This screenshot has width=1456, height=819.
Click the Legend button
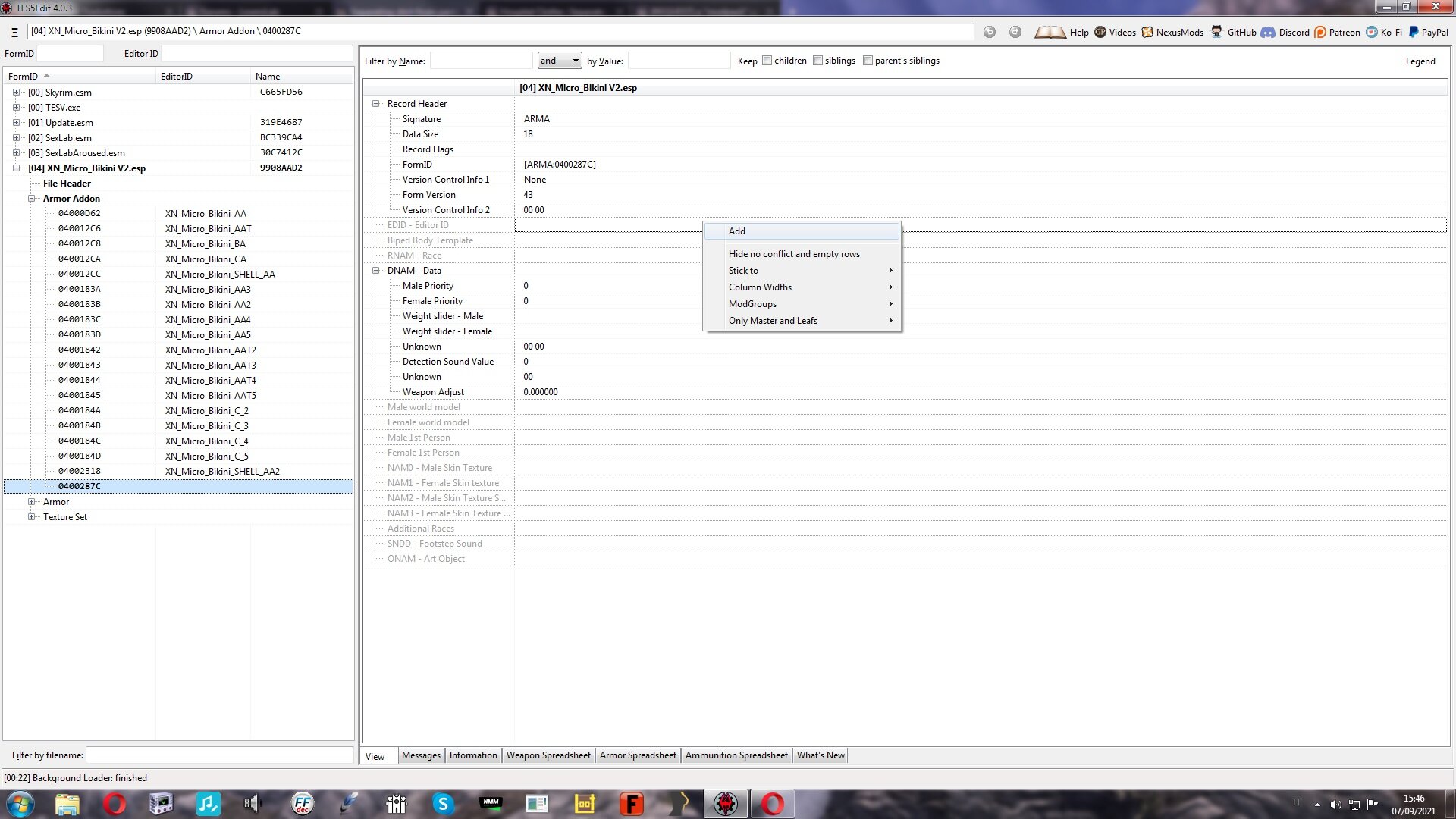pyautogui.click(x=1420, y=61)
